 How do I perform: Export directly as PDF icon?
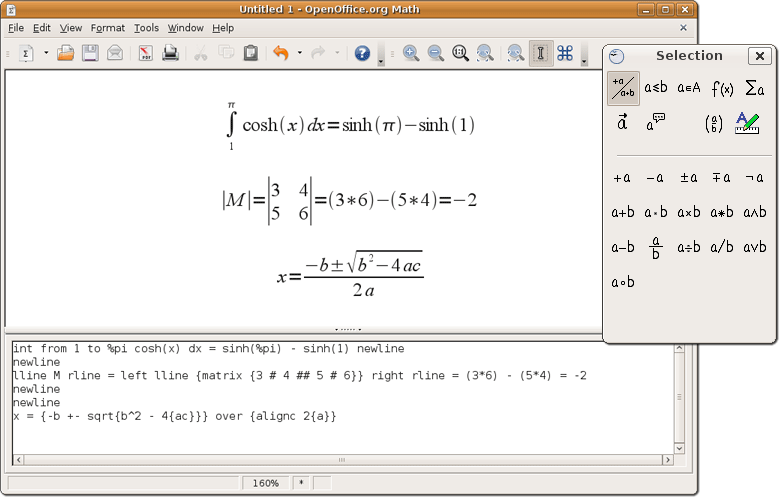point(146,53)
